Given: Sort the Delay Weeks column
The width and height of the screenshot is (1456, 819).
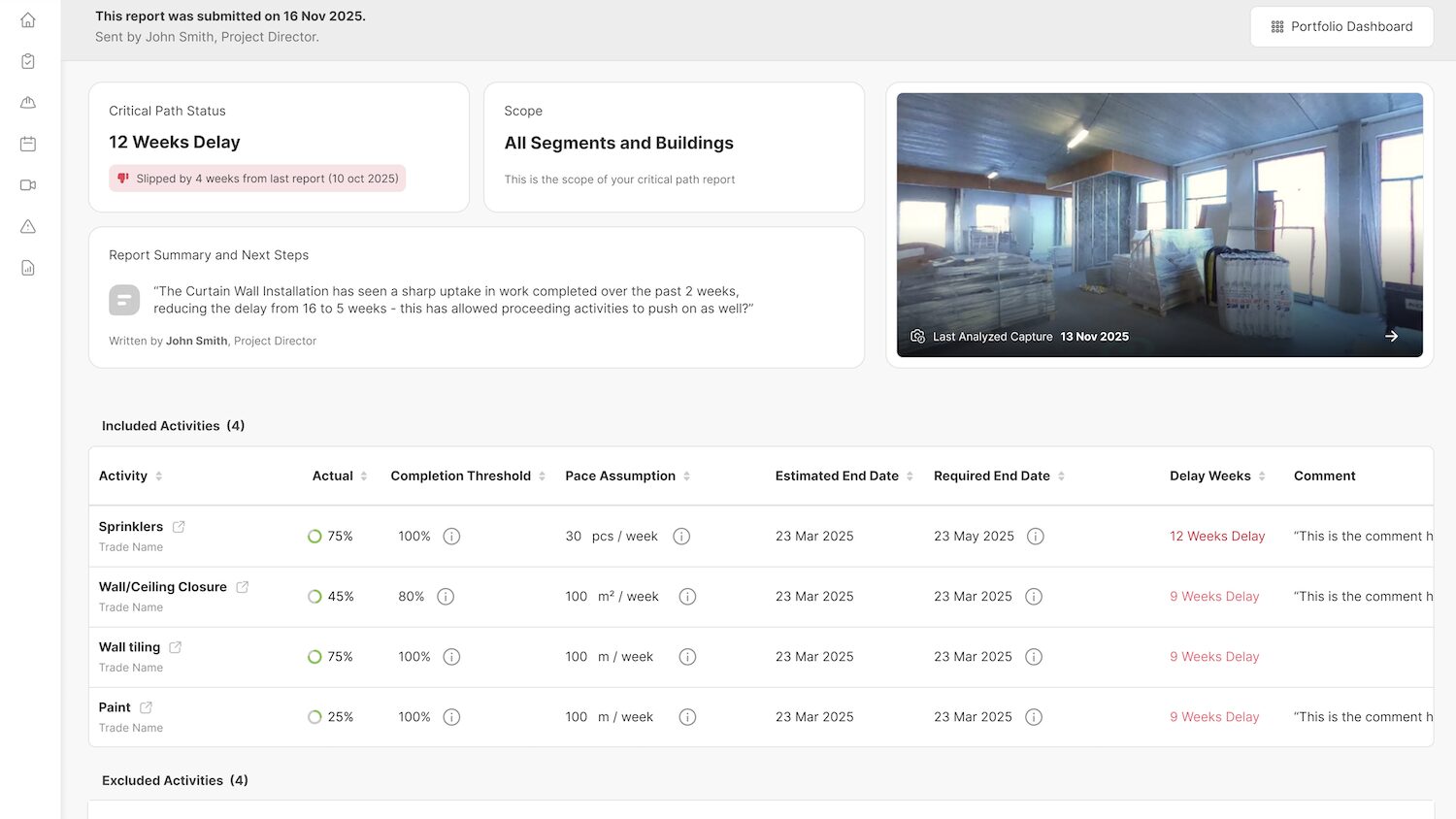Looking at the screenshot, I should pyautogui.click(x=1262, y=475).
